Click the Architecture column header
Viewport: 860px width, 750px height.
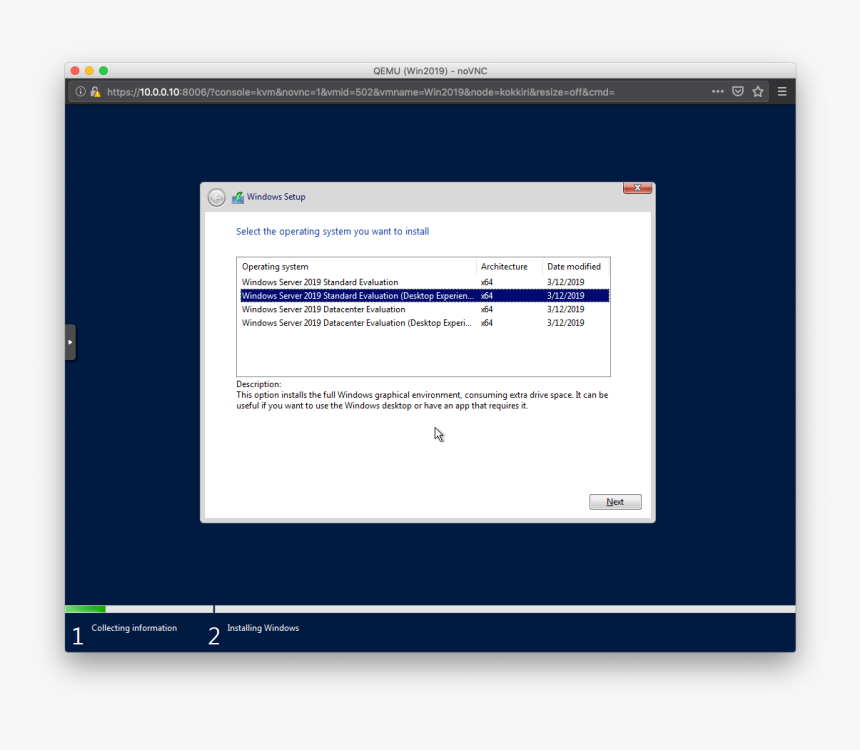click(x=509, y=267)
